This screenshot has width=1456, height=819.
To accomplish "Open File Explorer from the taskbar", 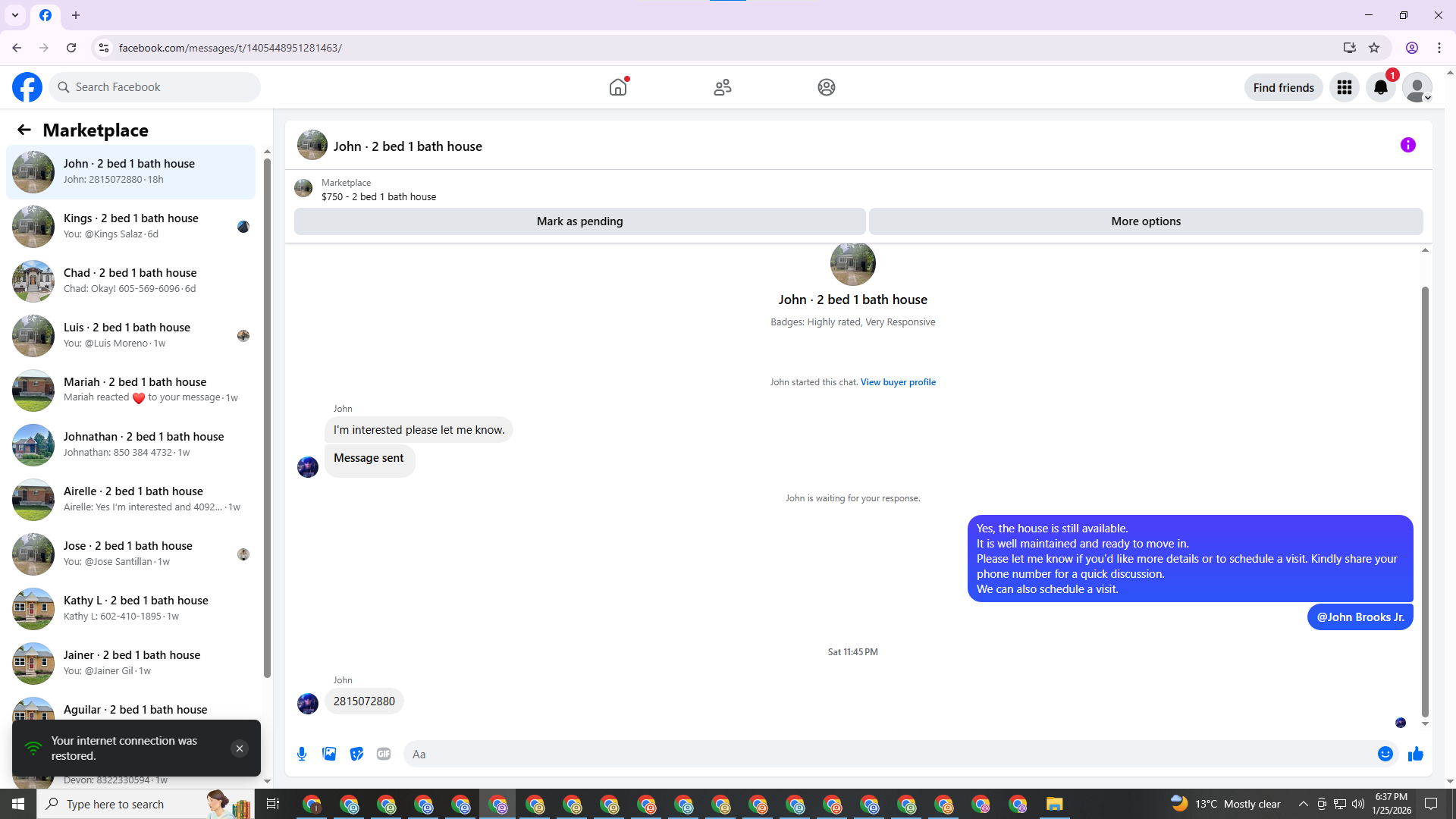I will [1055, 804].
